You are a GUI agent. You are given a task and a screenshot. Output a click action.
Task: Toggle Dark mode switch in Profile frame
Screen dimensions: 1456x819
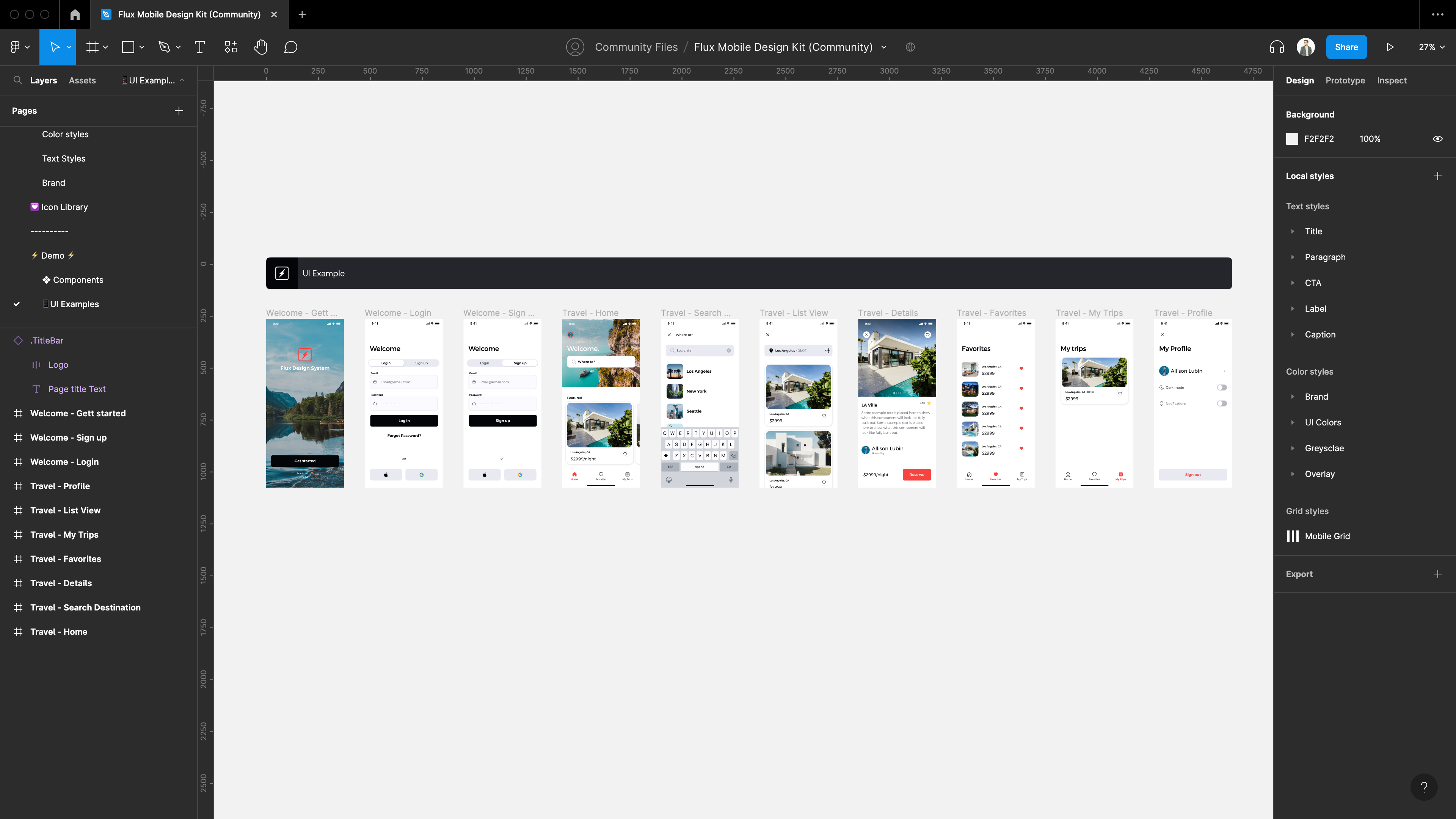[1221, 387]
